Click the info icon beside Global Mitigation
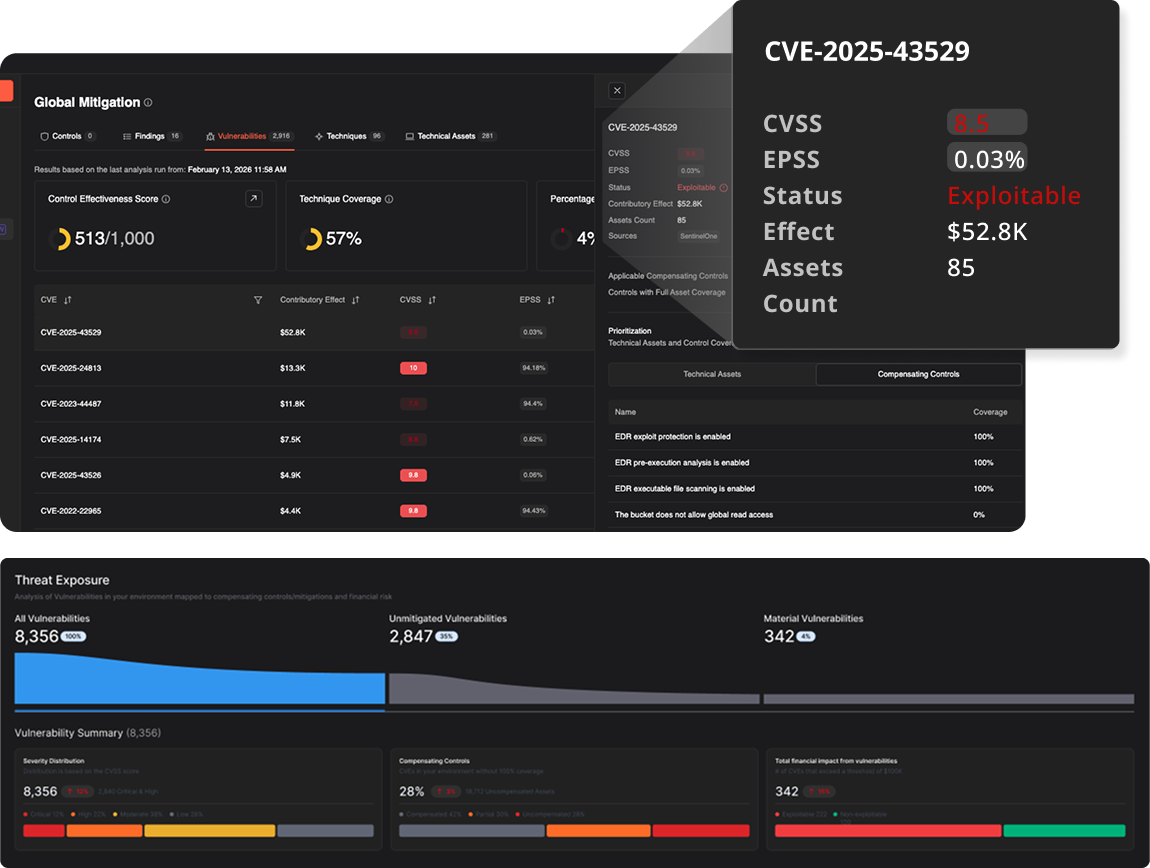1150x868 pixels. pyautogui.click(x=148, y=103)
